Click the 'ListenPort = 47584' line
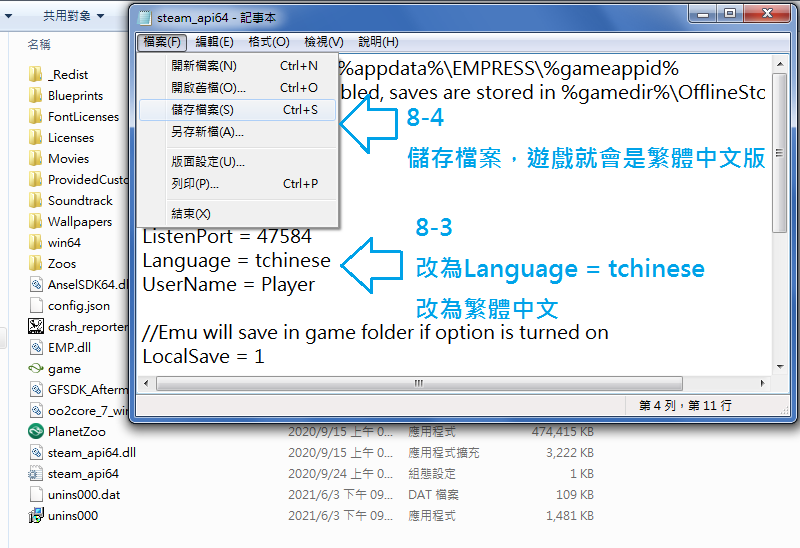Viewport: 800px width, 548px height. [x=227, y=236]
